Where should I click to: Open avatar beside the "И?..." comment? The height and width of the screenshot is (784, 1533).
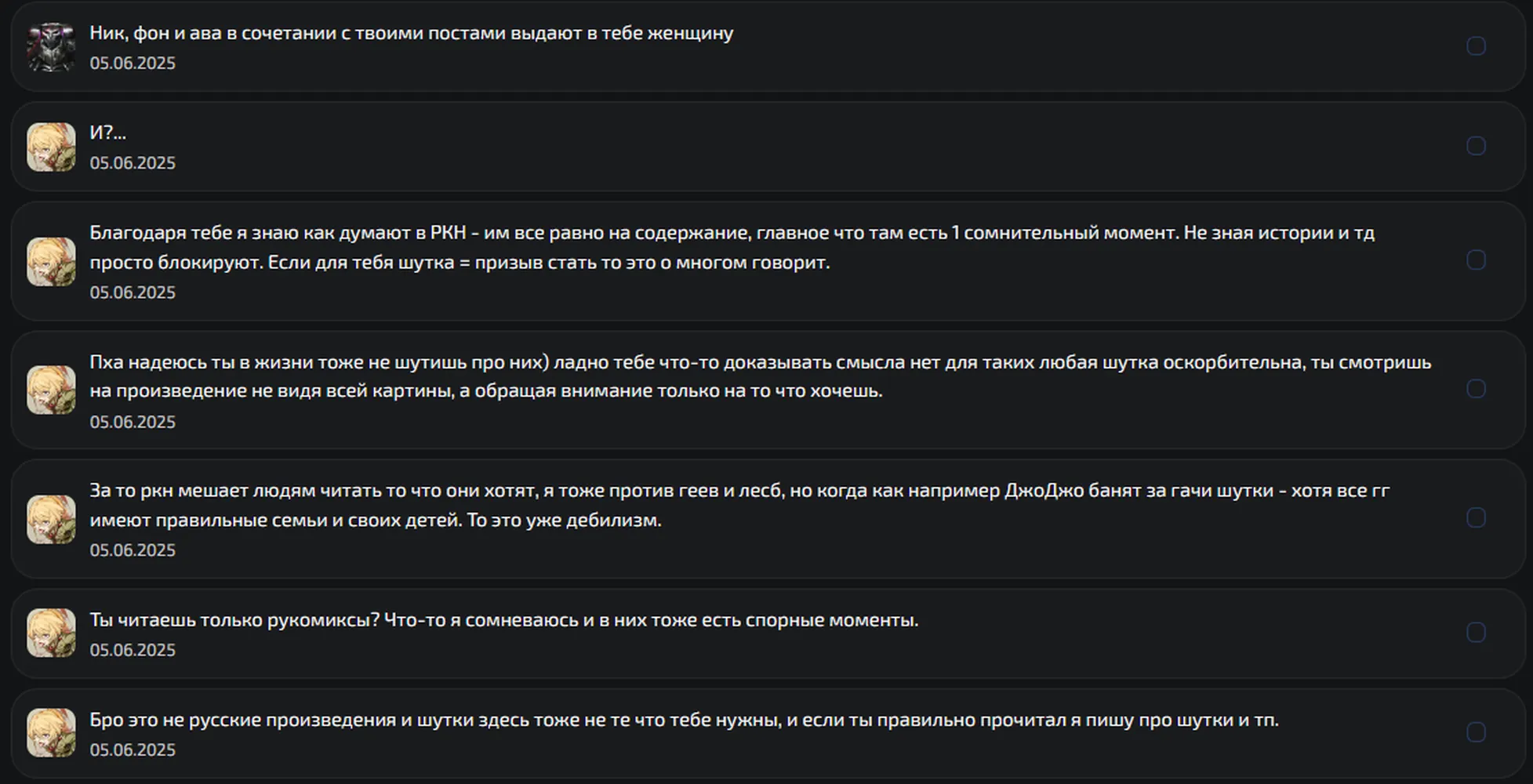51,147
